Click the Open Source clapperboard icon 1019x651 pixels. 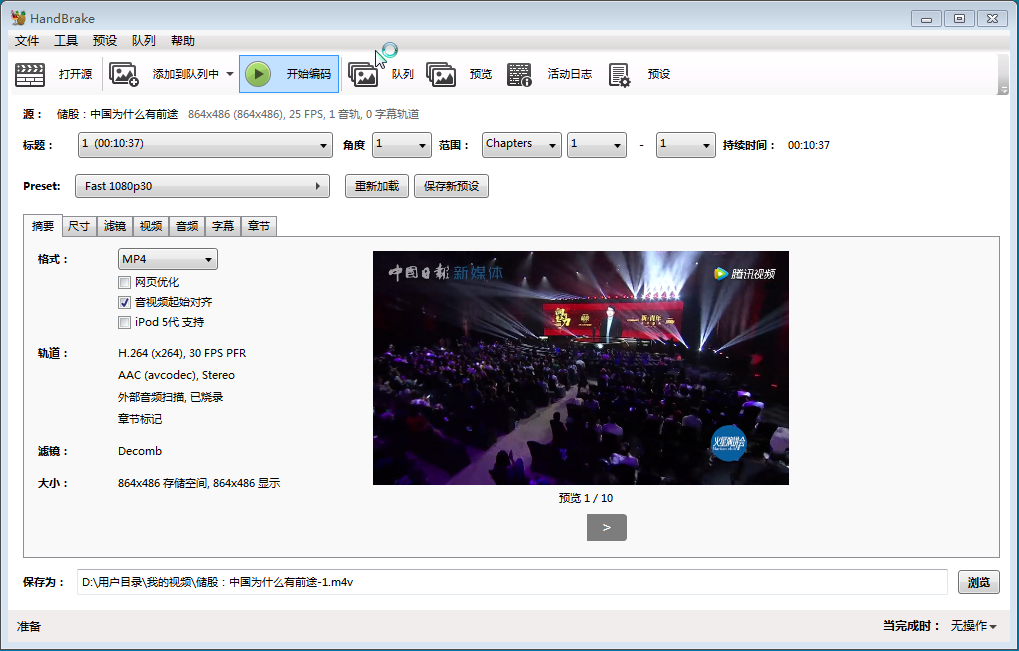pos(30,74)
